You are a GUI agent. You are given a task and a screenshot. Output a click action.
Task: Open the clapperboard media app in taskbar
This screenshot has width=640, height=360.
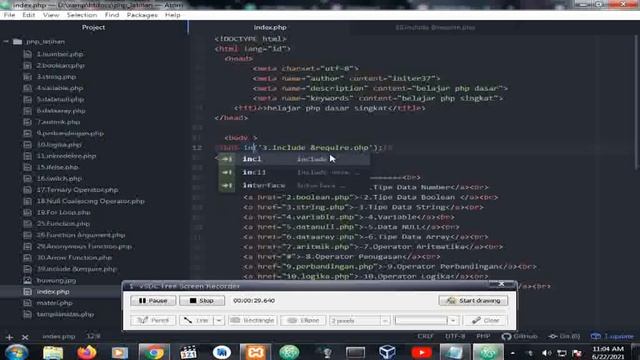(188, 352)
